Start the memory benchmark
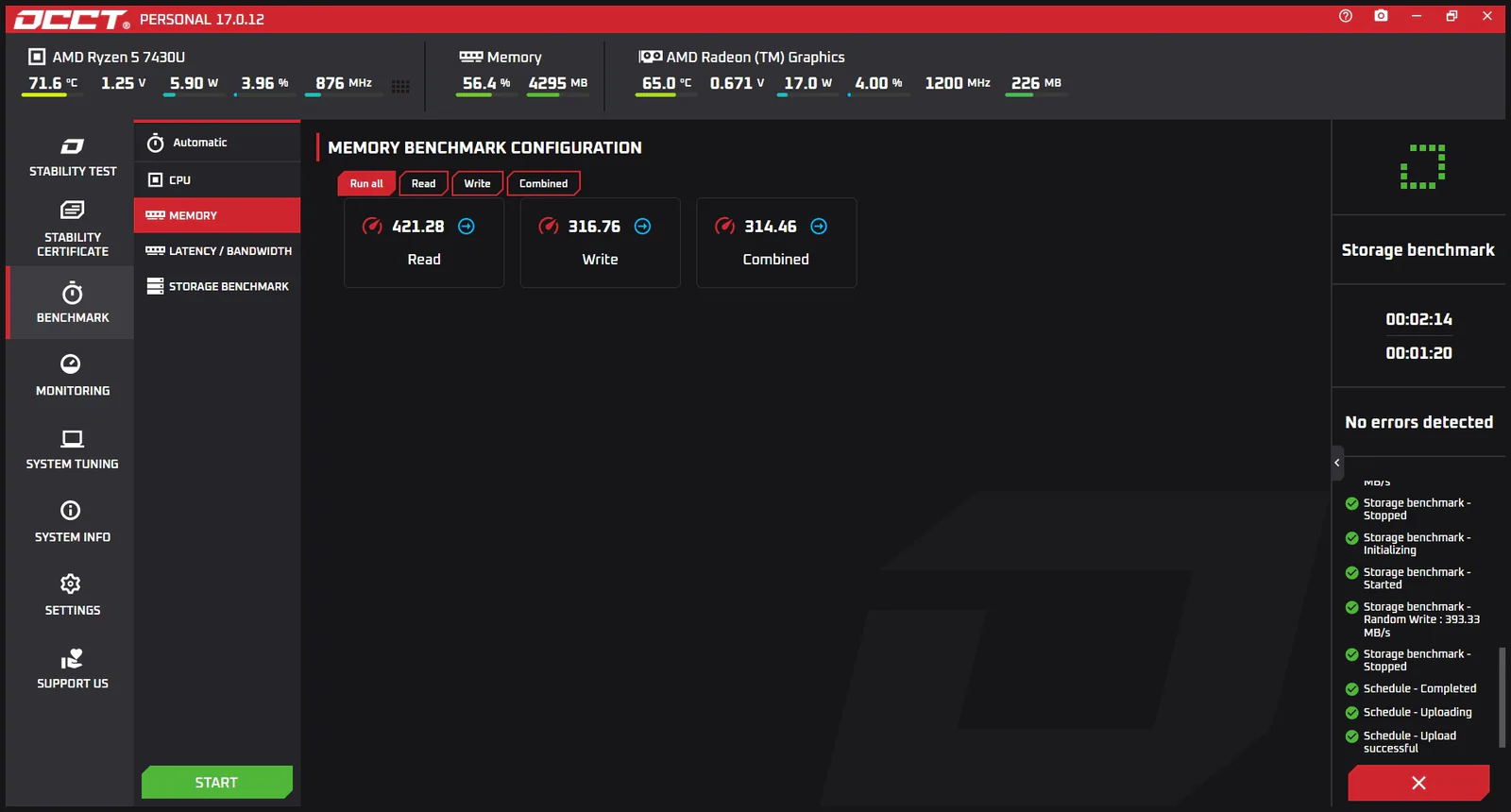Viewport: 1511px width, 812px height. coord(217,782)
